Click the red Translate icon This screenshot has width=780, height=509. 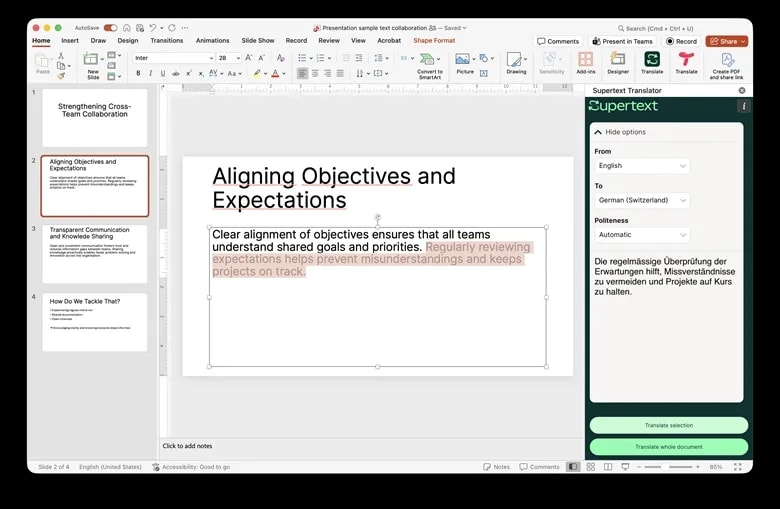coord(686,63)
